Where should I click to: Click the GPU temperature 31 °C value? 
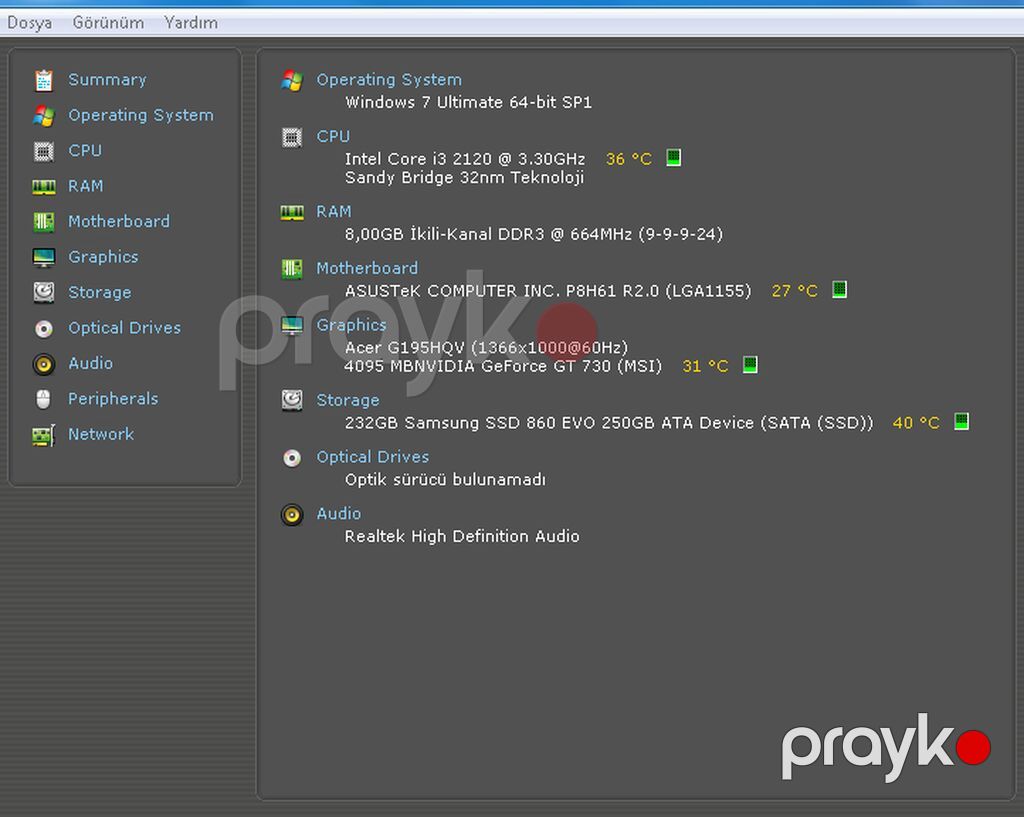[x=705, y=366]
